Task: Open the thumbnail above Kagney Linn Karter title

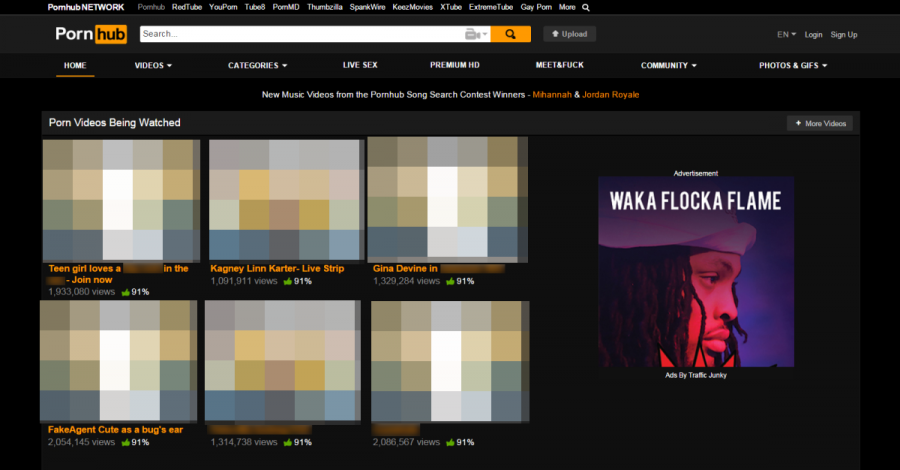Action: 286,200
